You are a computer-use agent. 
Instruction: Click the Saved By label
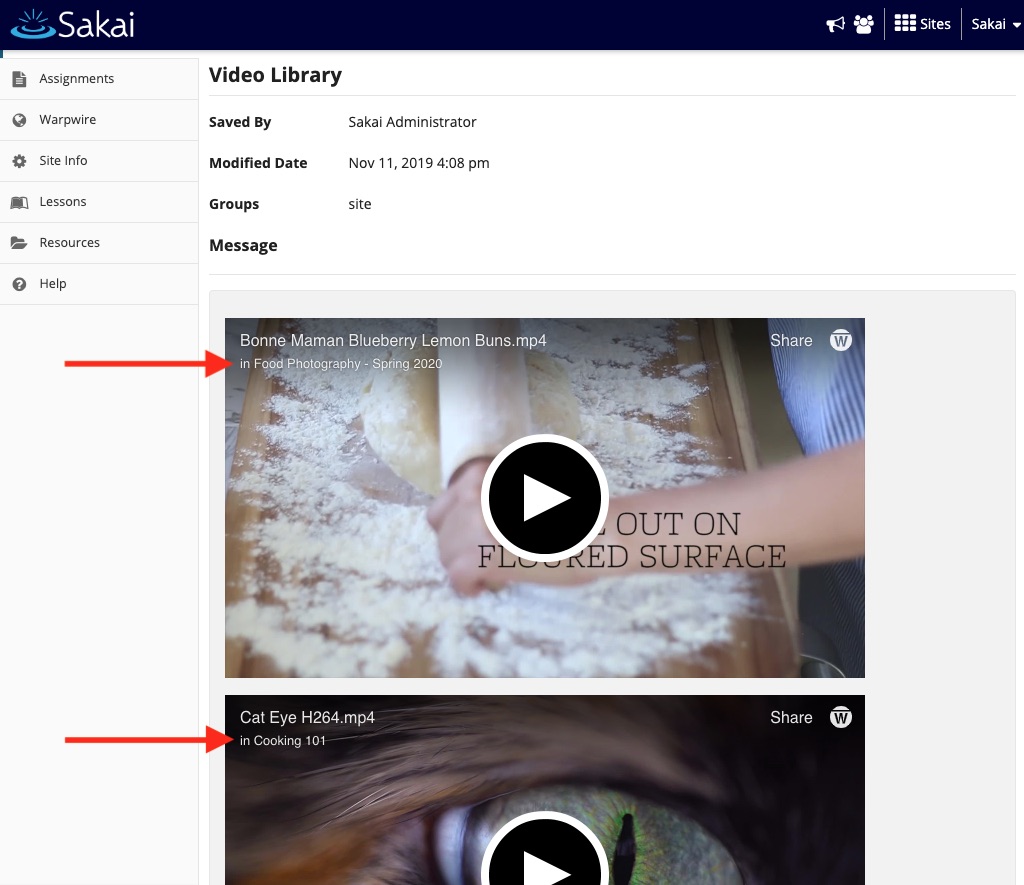(x=240, y=122)
